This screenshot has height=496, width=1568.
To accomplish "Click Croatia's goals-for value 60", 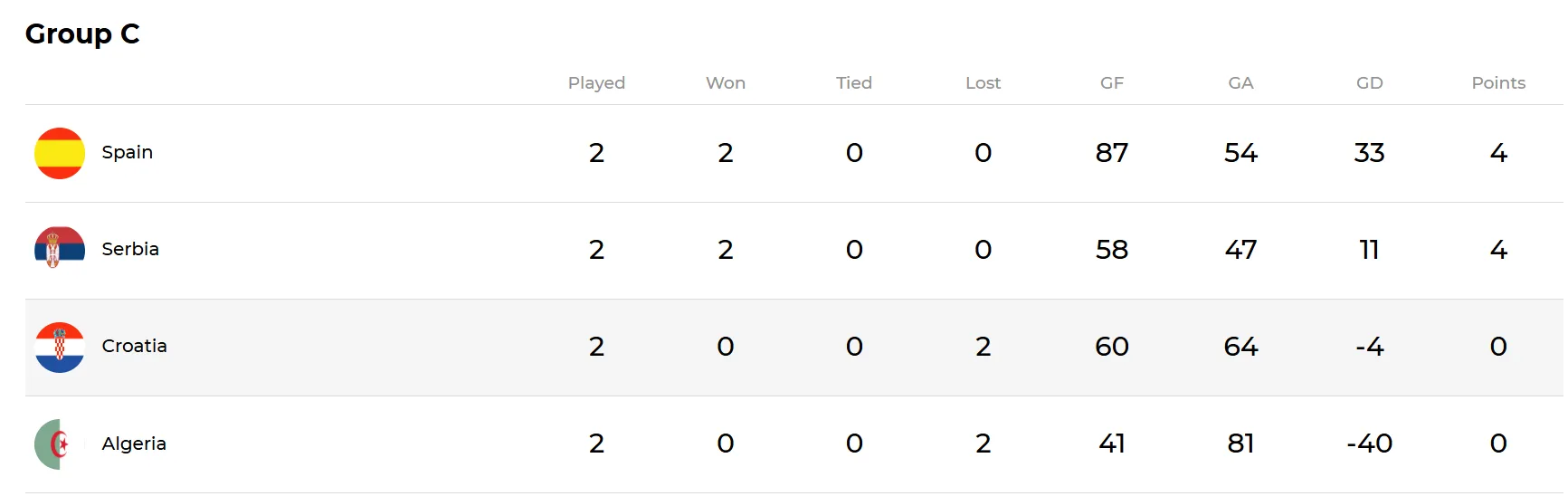I will pyautogui.click(x=1112, y=347).
